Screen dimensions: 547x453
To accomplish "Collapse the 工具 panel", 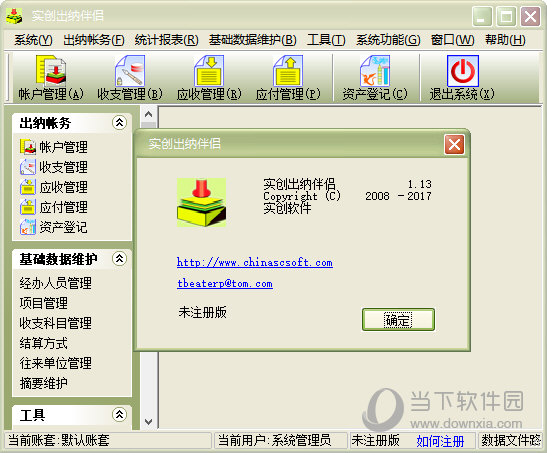I will coord(119,415).
